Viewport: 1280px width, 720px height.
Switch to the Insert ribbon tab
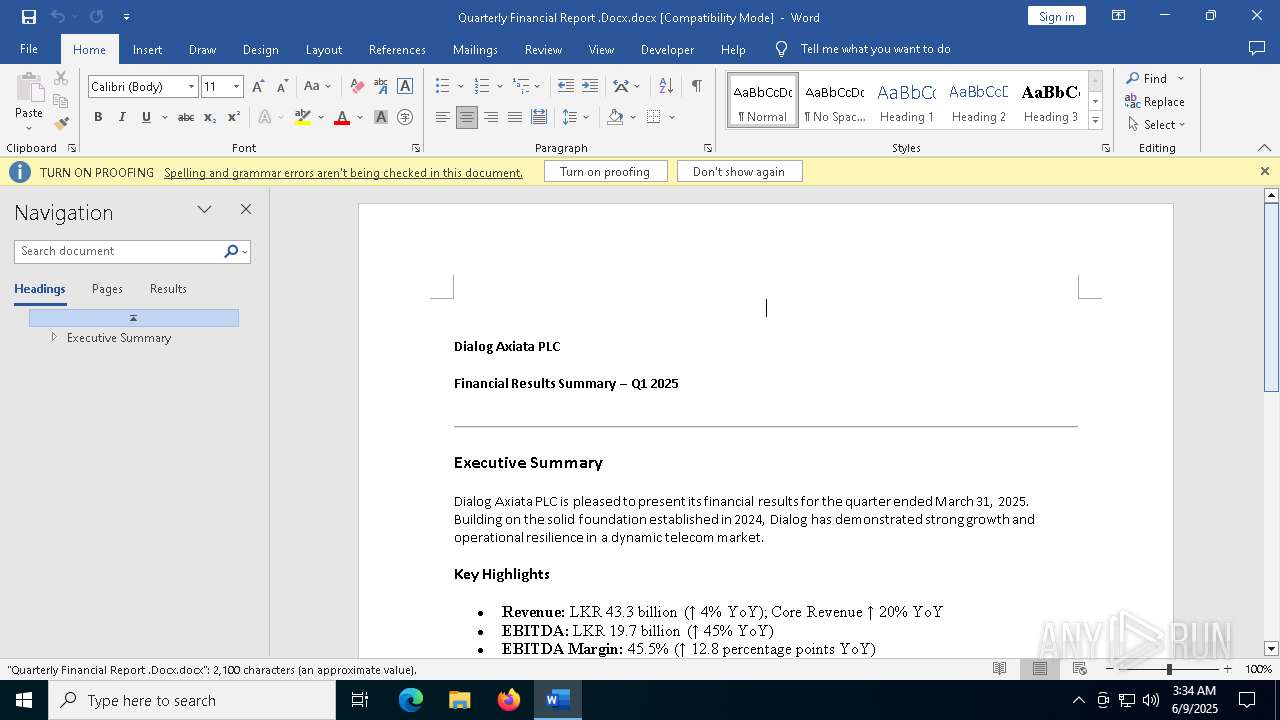[x=147, y=49]
